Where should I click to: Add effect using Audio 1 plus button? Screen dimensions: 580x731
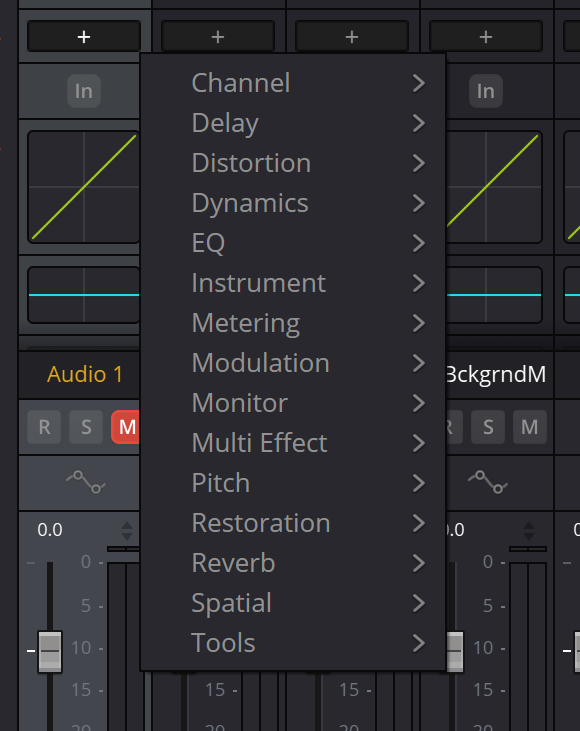pyautogui.click(x=84, y=36)
